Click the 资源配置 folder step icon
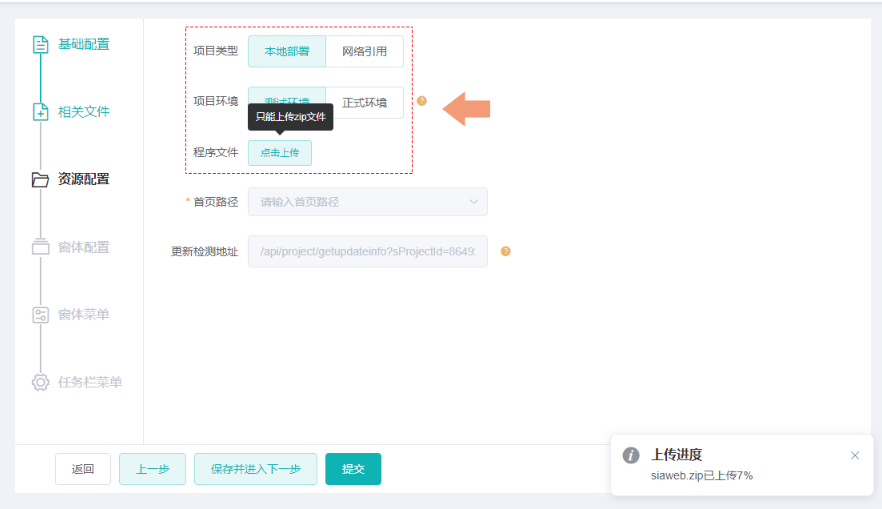Image resolution: width=882 pixels, height=509 pixels. coord(40,180)
